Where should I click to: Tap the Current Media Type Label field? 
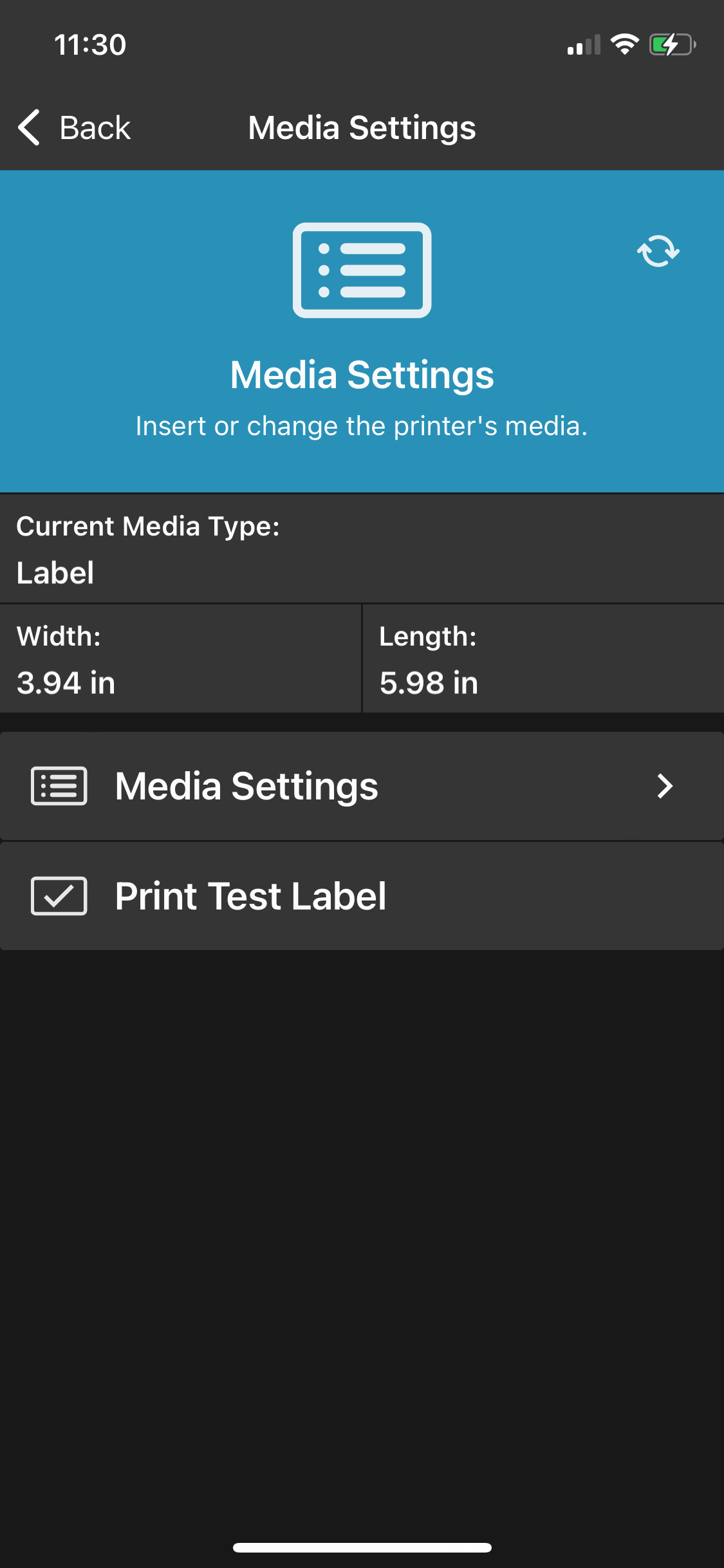(x=362, y=549)
